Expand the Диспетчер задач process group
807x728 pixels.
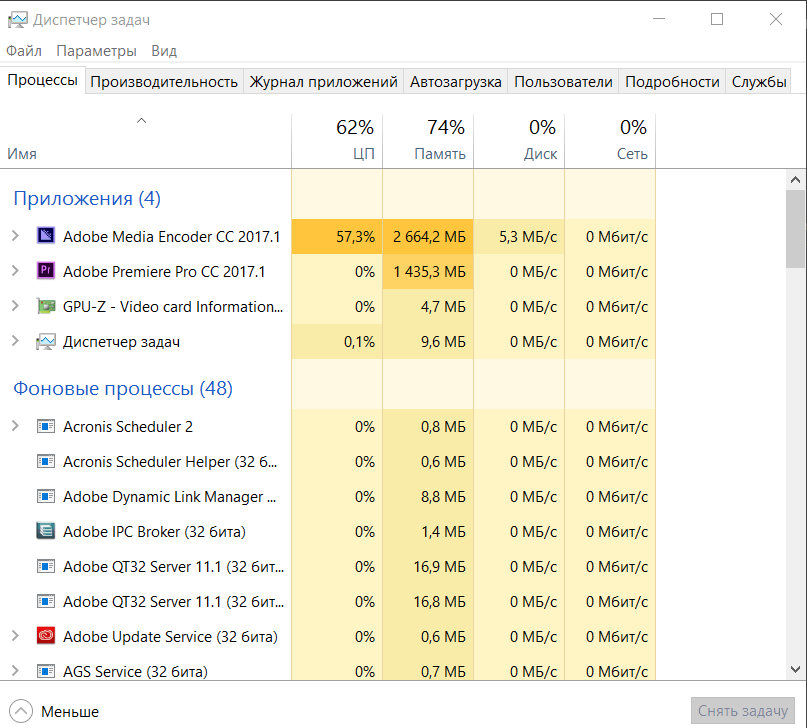coord(15,341)
